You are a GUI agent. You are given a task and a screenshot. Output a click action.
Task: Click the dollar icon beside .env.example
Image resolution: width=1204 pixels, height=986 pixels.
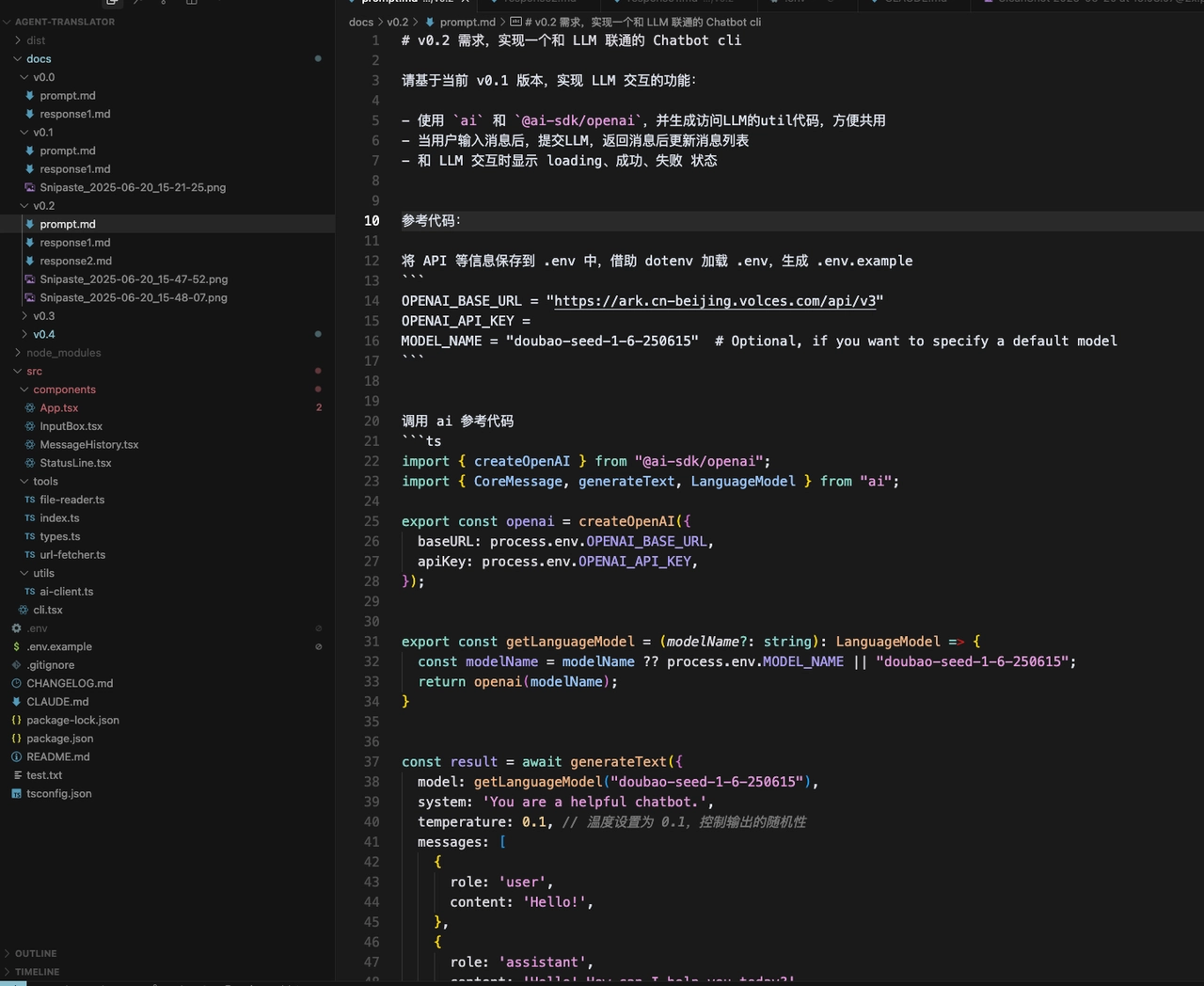point(16,646)
